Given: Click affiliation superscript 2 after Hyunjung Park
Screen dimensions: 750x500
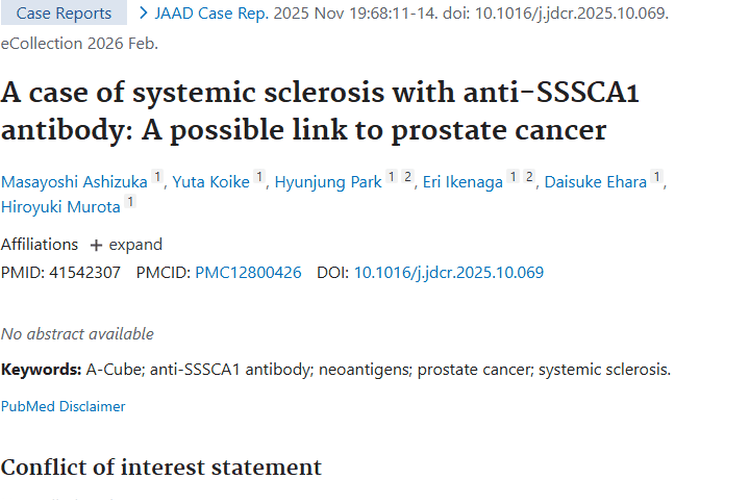Looking at the screenshot, I should [x=407, y=178].
